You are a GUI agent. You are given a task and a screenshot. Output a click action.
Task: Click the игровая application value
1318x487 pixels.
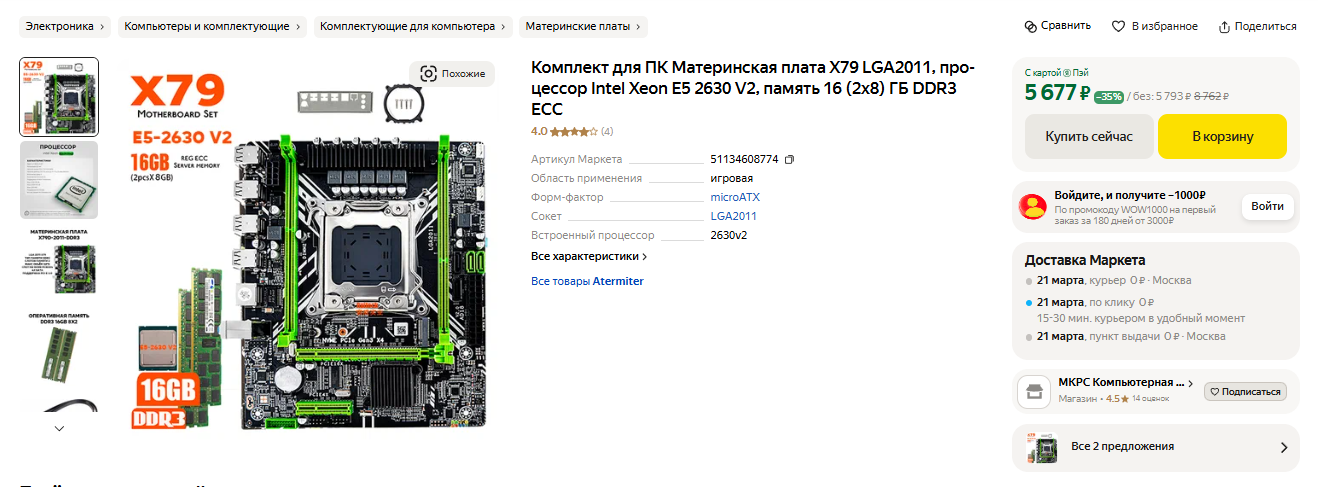(x=731, y=179)
